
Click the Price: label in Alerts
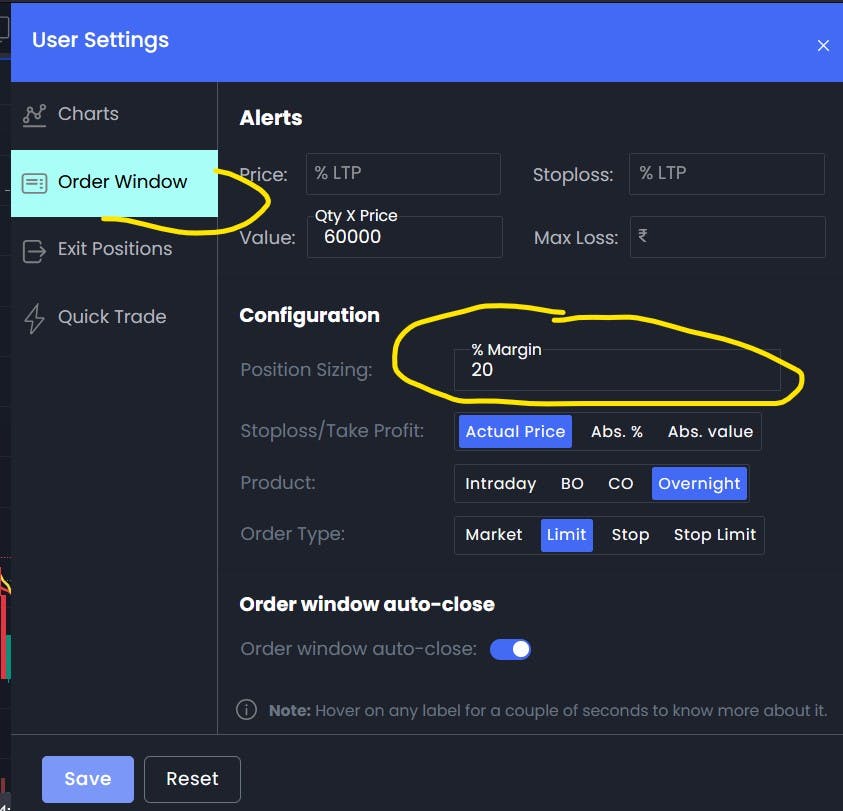point(263,174)
